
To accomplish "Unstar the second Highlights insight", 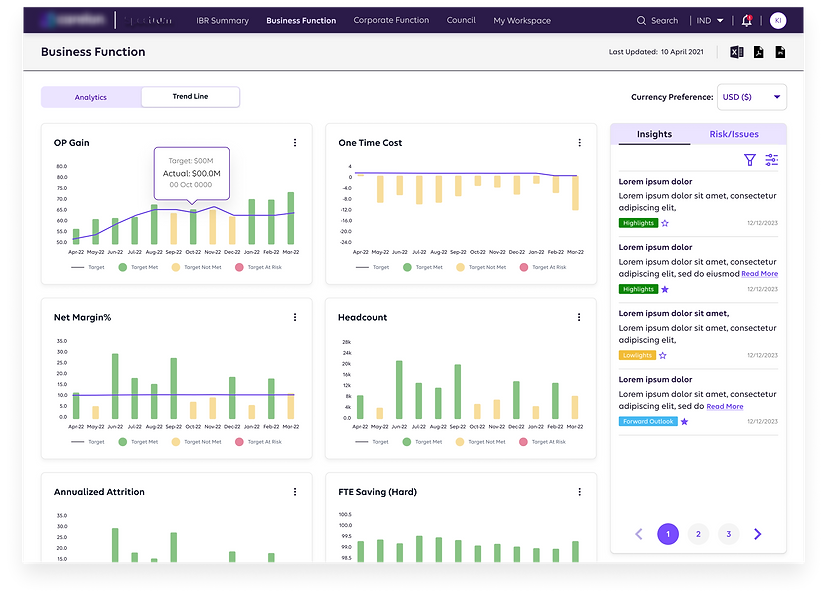I will click(x=665, y=289).
